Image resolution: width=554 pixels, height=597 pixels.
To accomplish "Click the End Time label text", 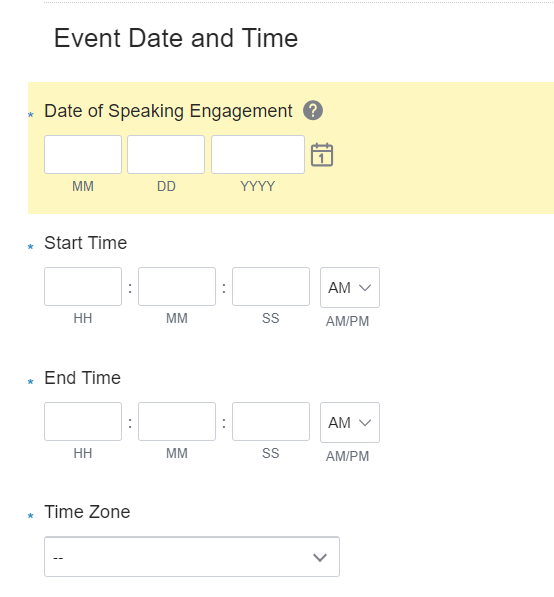I will (x=83, y=378).
